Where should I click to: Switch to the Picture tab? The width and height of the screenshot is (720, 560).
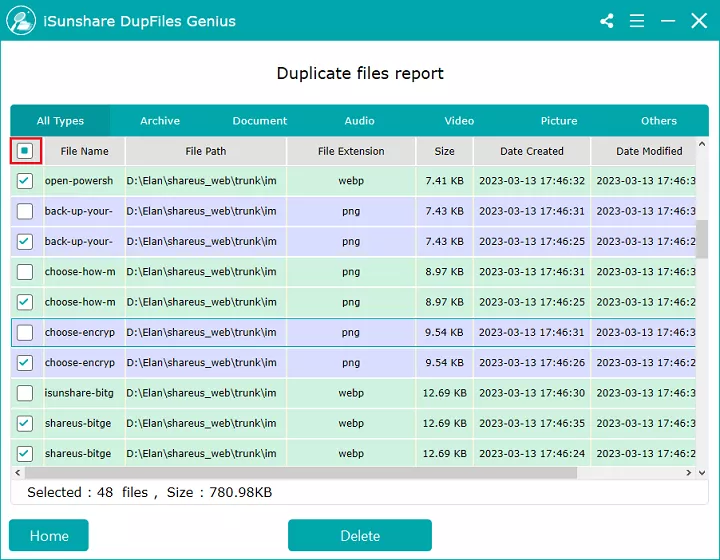[x=559, y=121]
